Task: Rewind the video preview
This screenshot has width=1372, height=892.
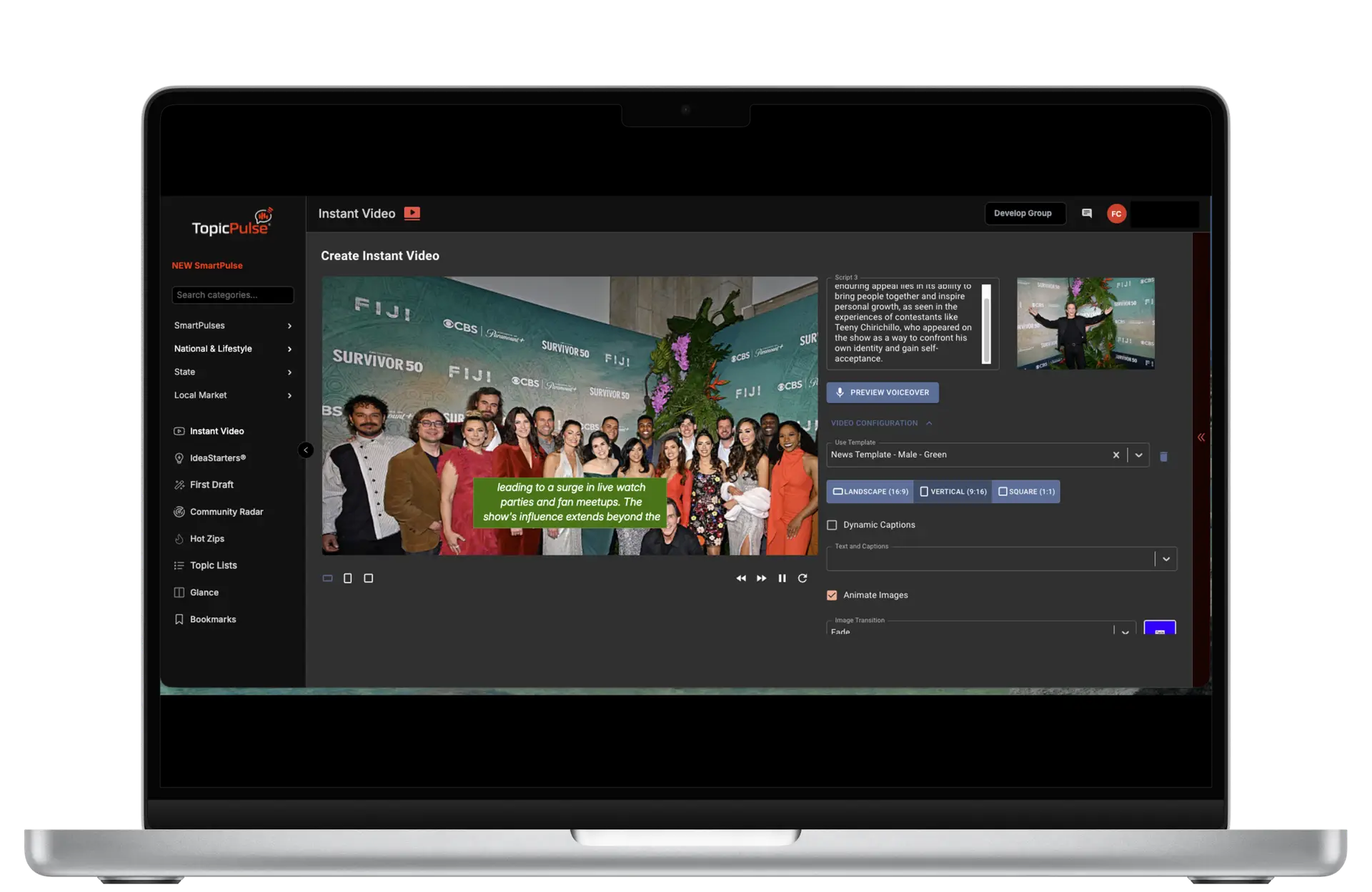Action: click(741, 578)
